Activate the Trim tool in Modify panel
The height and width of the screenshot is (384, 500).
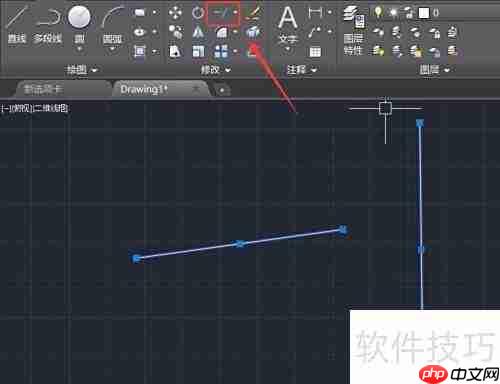(x=221, y=13)
